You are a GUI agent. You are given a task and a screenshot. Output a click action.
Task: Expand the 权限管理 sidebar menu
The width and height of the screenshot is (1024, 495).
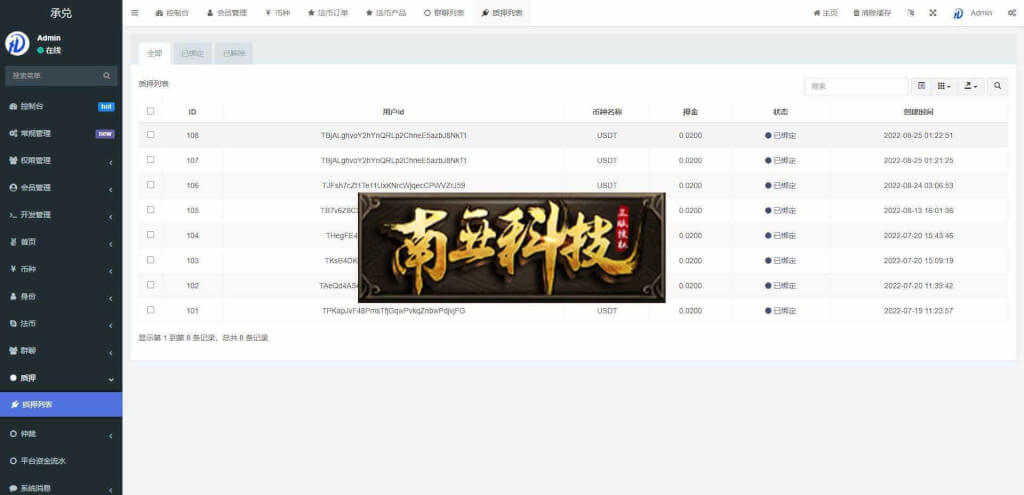pyautogui.click(x=61, y=161)
